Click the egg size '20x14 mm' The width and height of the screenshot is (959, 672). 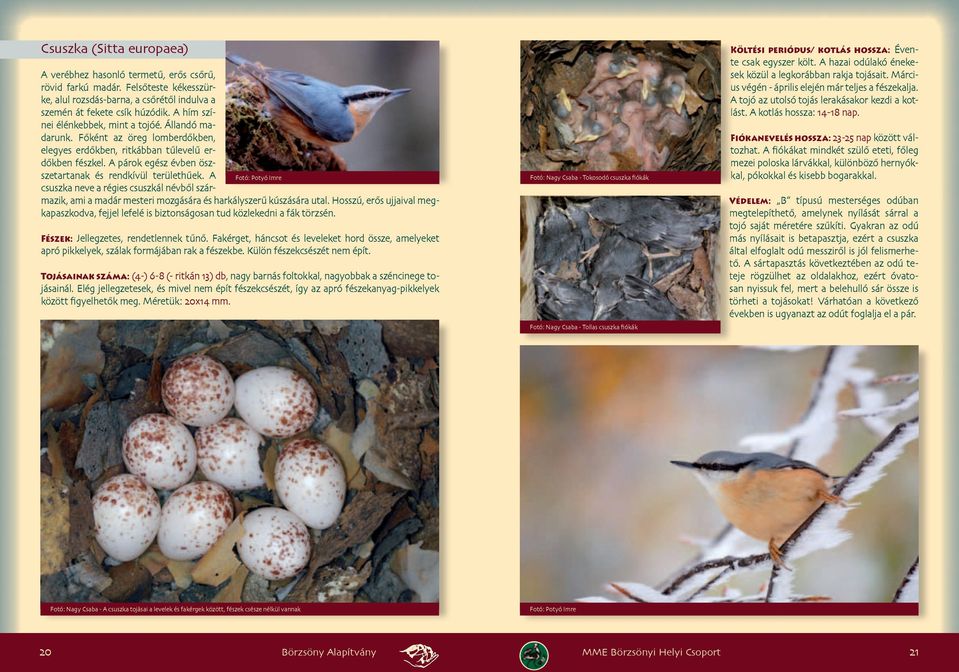coord(207,301)
